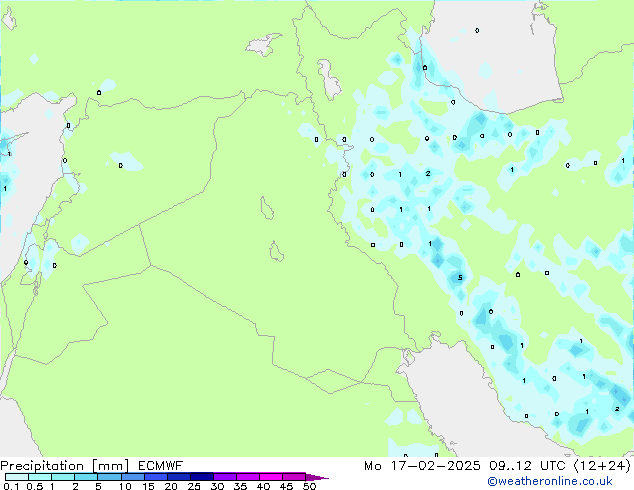Click the 5–10 mm legend swatch
Screen dimensions: 634x490
tap(109, 477)
